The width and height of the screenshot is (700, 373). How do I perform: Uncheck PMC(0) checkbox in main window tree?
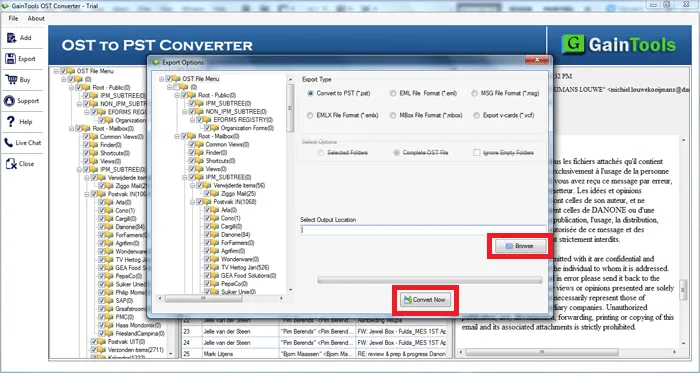(x=102, y=317)
